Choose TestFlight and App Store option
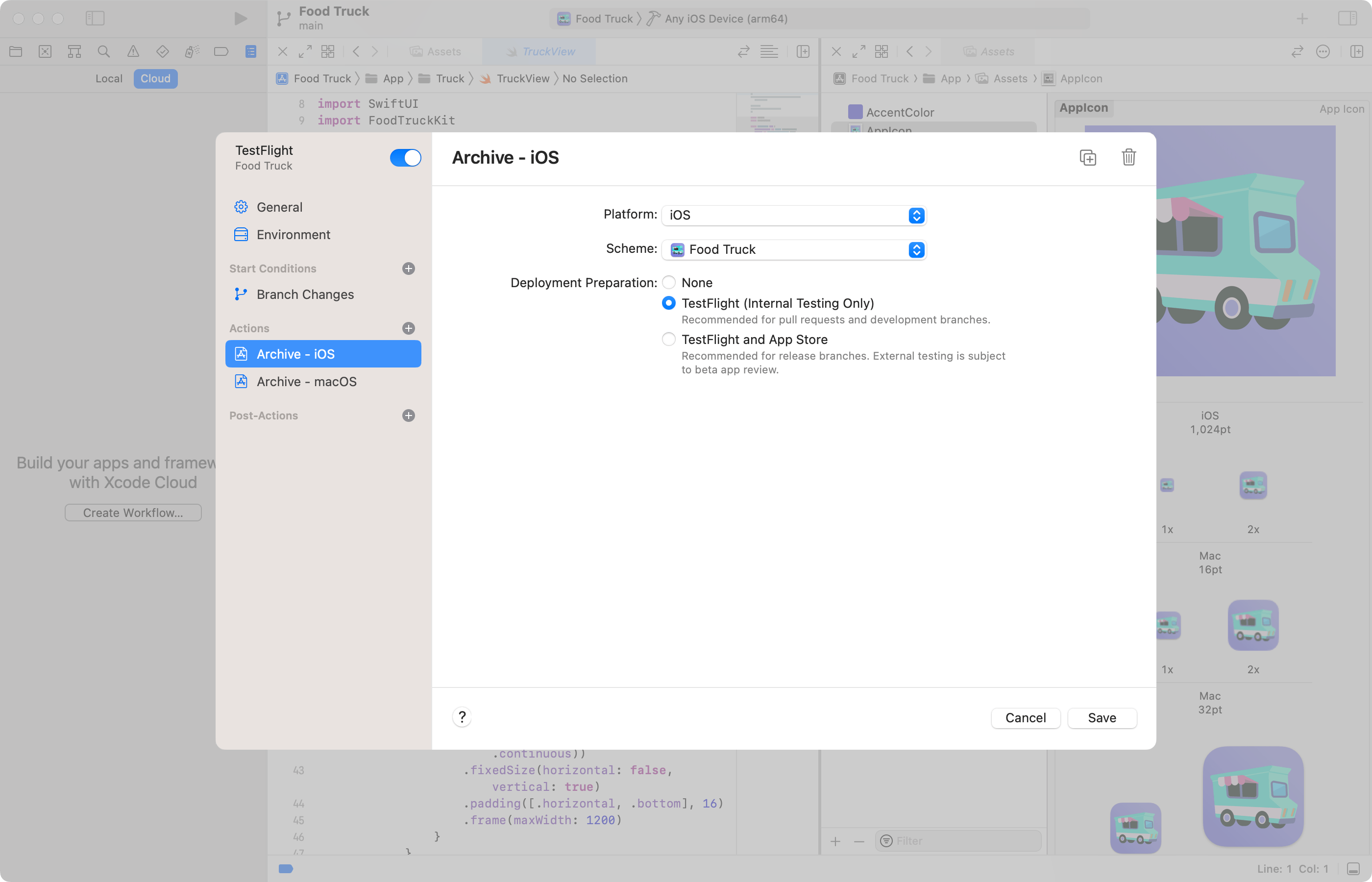The height and width of the screenshot is (882, 1372). click(668, 339)
